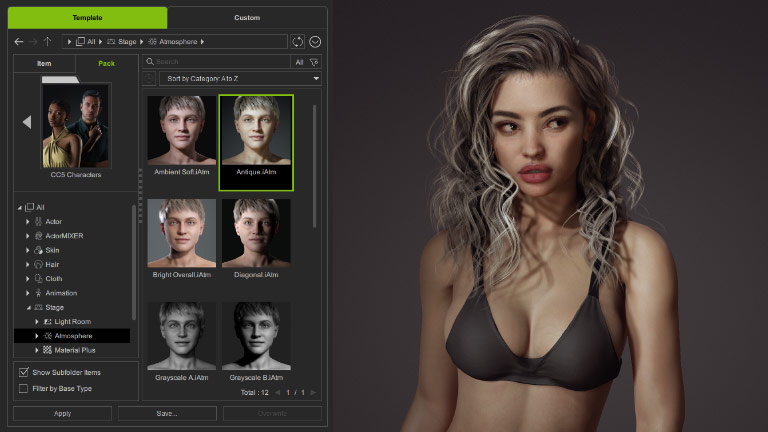Click the Overwrite button

tap(272, 413)
